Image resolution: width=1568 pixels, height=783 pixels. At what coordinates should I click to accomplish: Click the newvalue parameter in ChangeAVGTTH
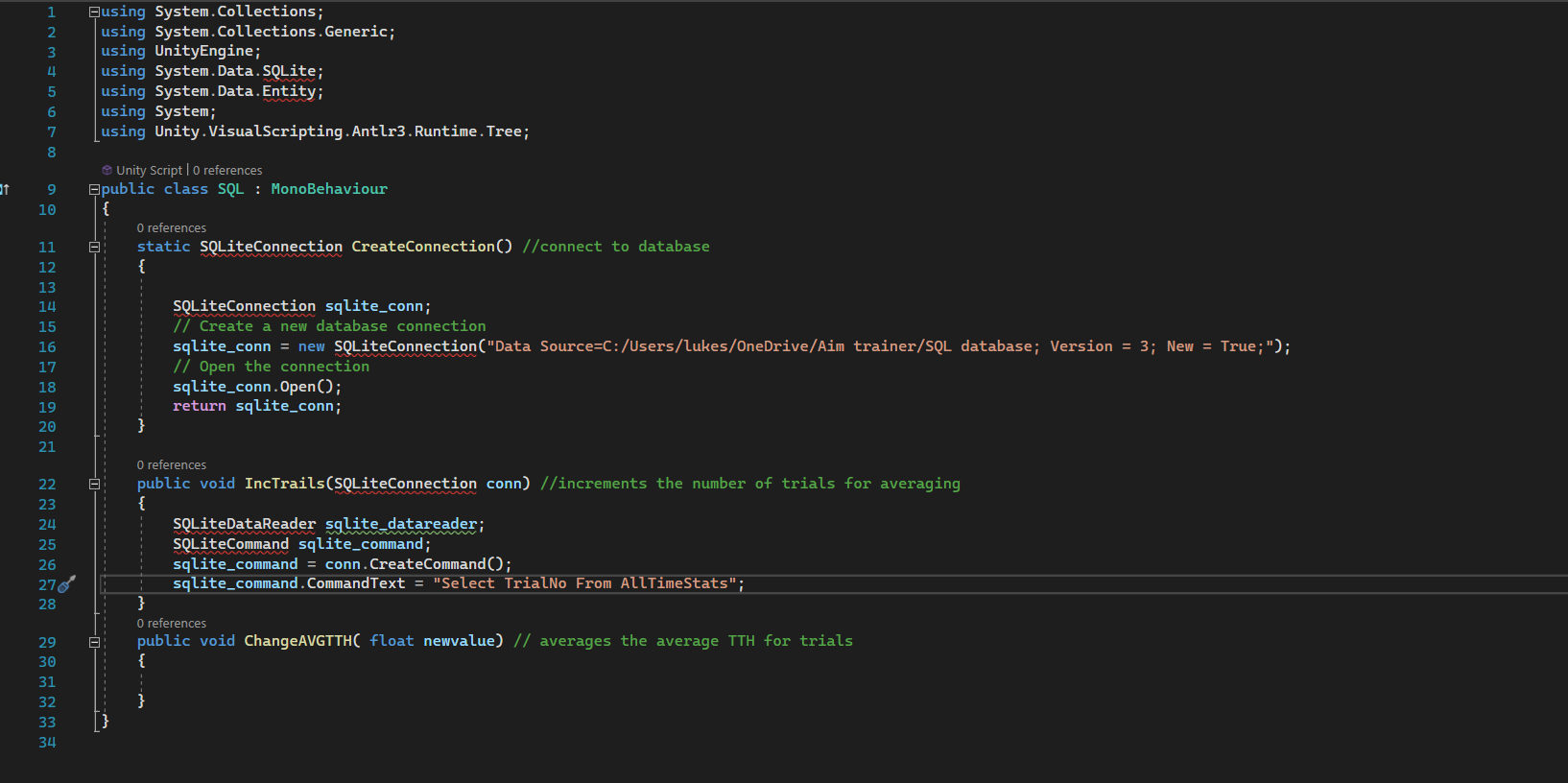459,641
